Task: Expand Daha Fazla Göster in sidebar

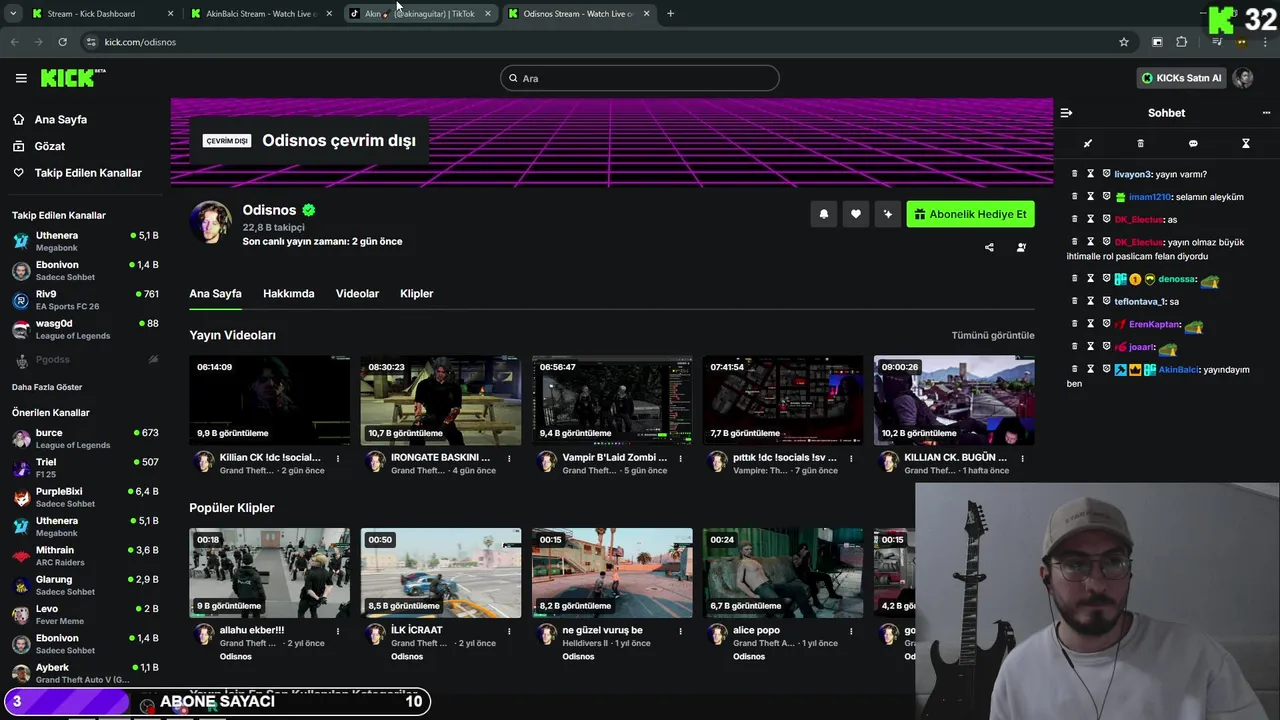Action: pos(47,387)
